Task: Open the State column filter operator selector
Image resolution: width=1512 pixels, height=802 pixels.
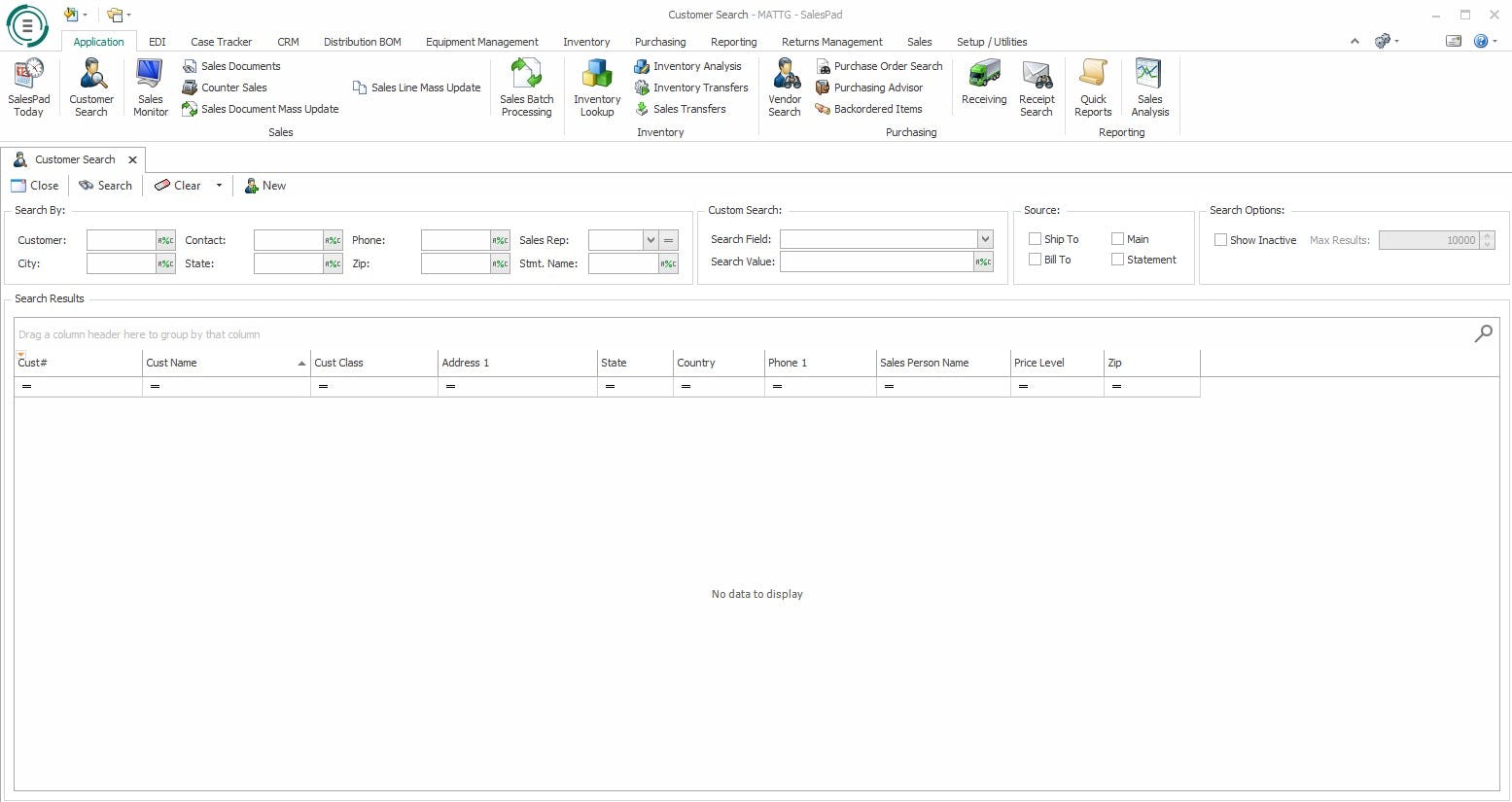Action: (x=610, y=387)
